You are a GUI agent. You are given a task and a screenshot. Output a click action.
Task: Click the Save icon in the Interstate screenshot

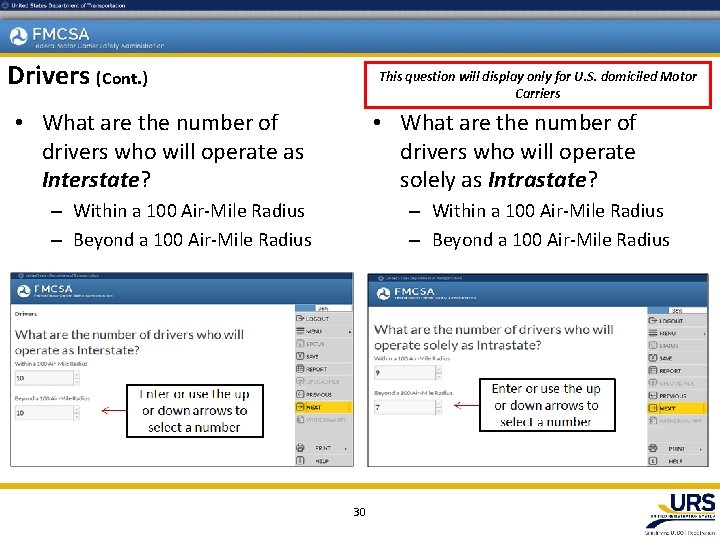(300, 356)
